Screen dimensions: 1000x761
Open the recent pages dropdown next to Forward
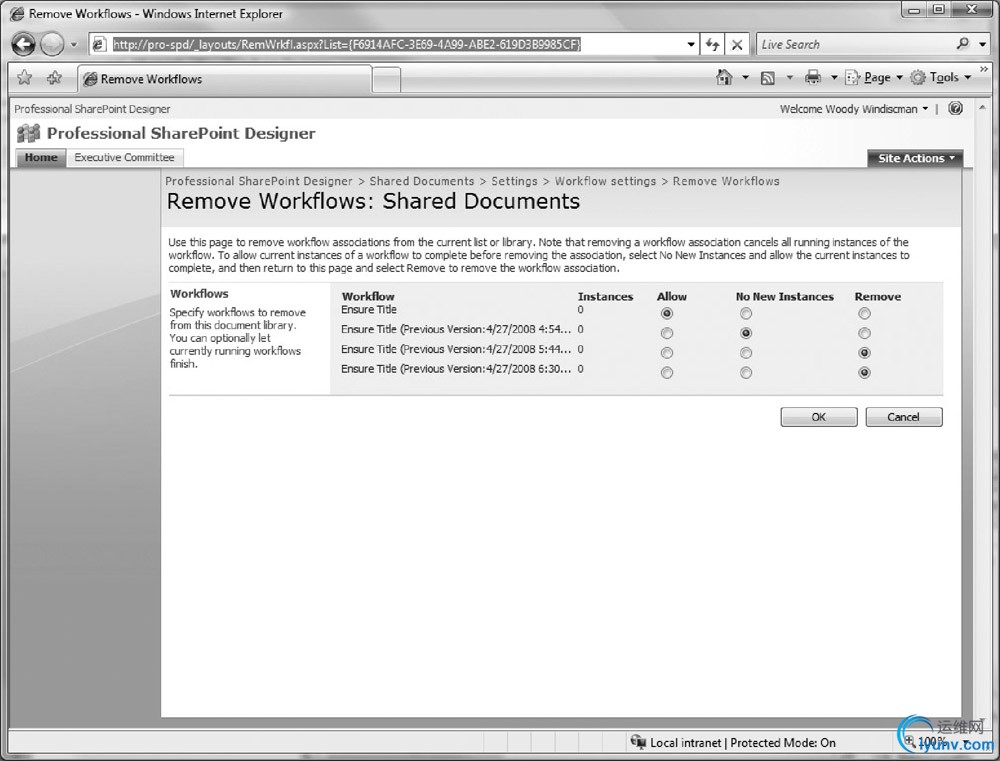pos(74,45)
